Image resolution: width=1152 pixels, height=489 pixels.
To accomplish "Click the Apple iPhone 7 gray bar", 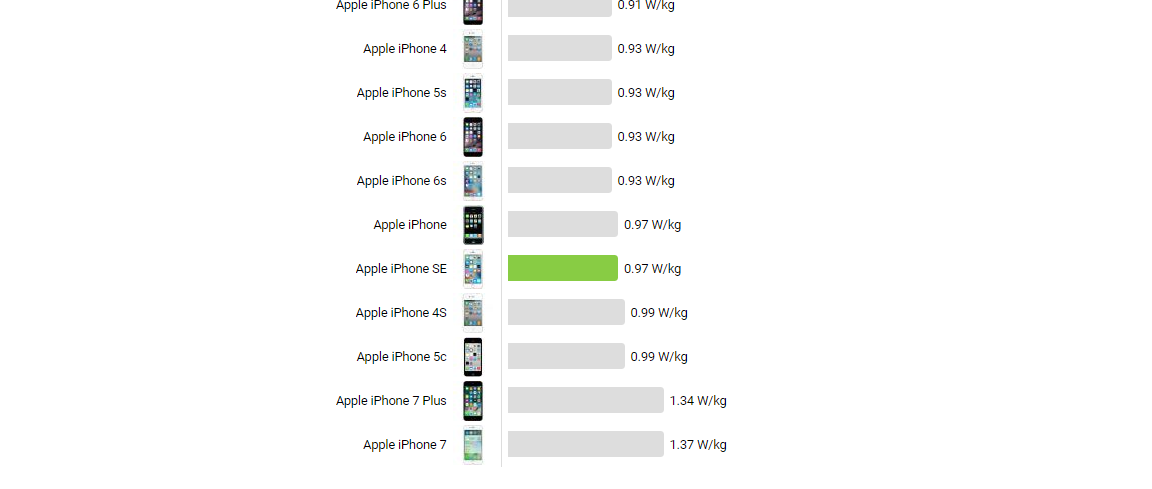I will (585, 444).
